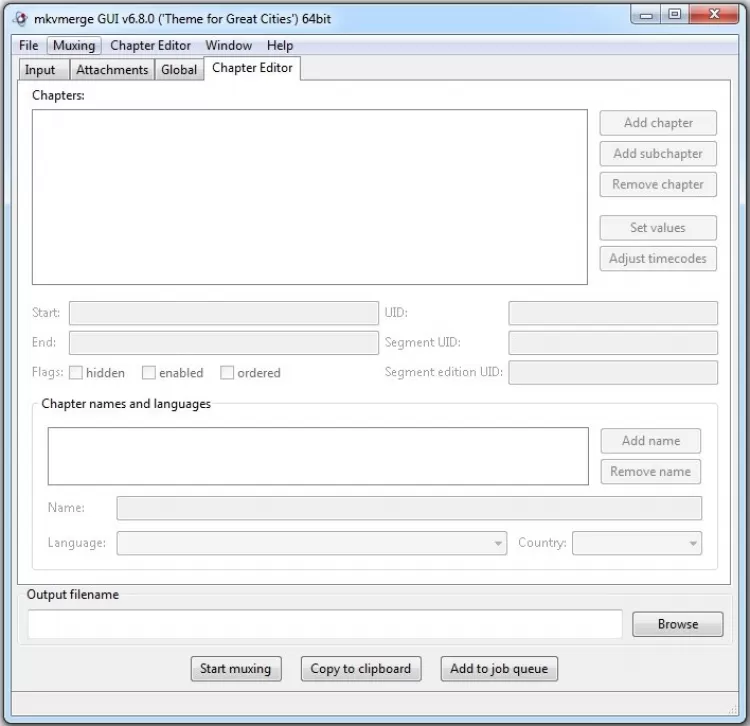
Task: Open the Window menu
Action: (229, 45)
